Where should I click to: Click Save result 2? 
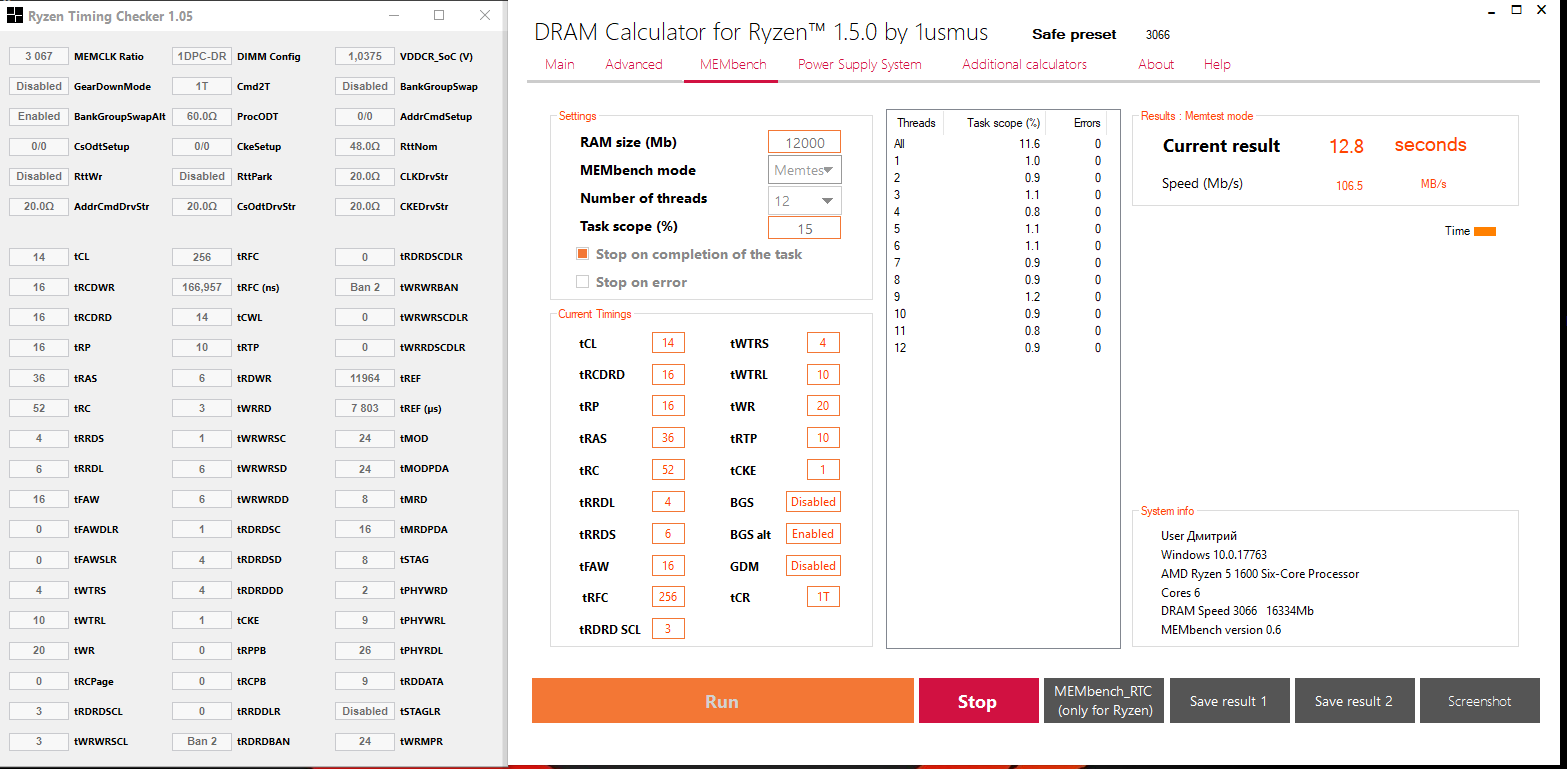pos(1354,701)
